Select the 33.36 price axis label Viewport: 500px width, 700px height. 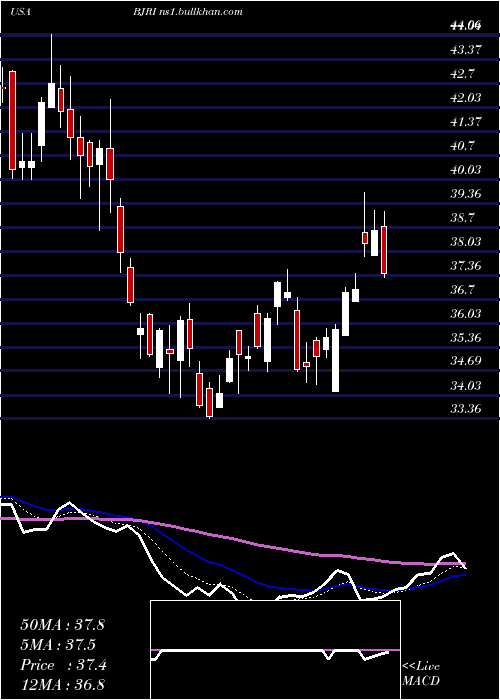(x=466, y=409)
